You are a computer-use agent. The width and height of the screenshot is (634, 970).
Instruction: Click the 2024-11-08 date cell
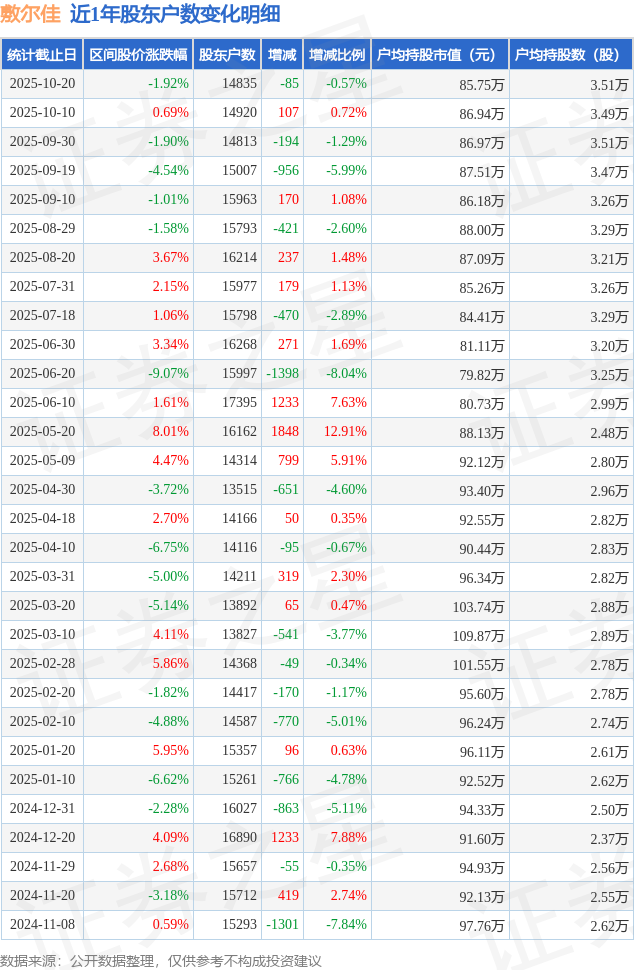[42, 925]
